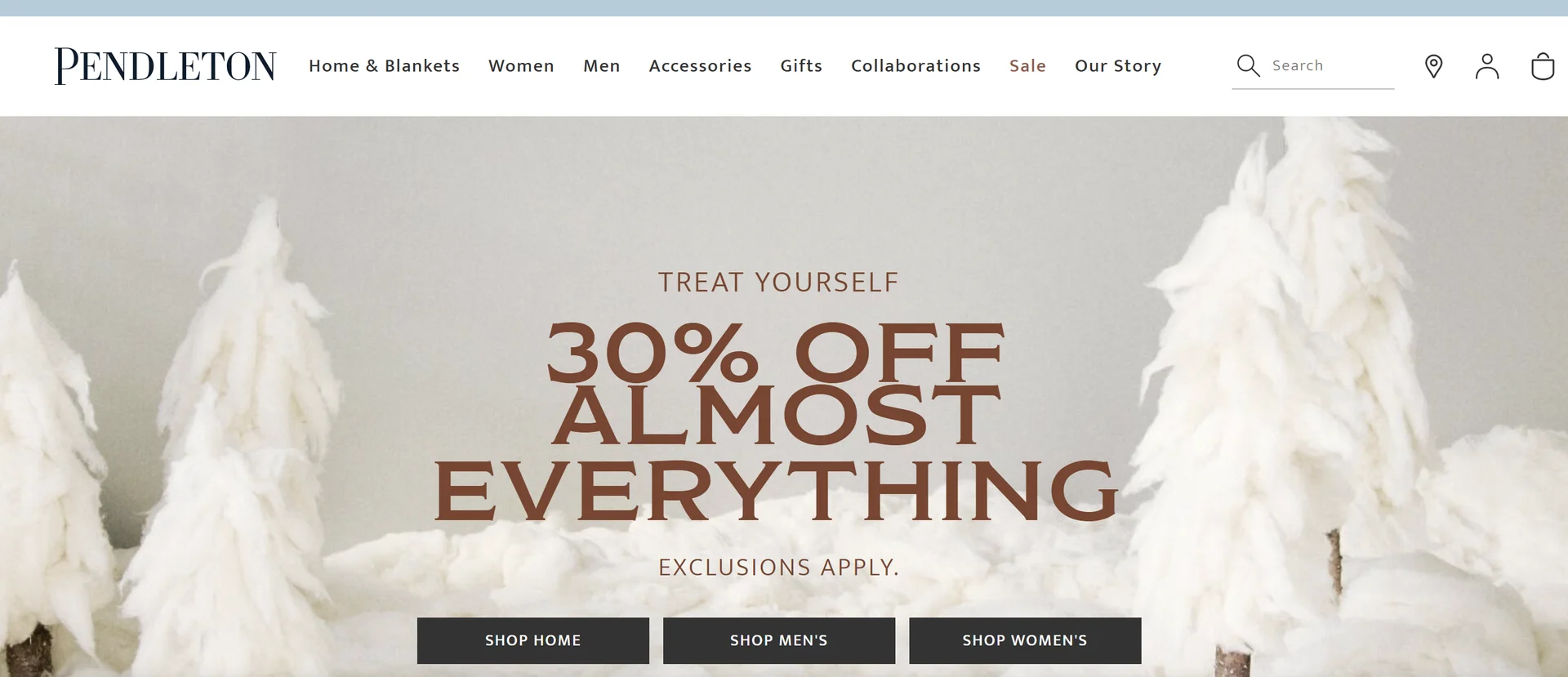Click the Exclusions Apply text
The width and height of the screenshot is (1568, 677).
click(779, 567)
